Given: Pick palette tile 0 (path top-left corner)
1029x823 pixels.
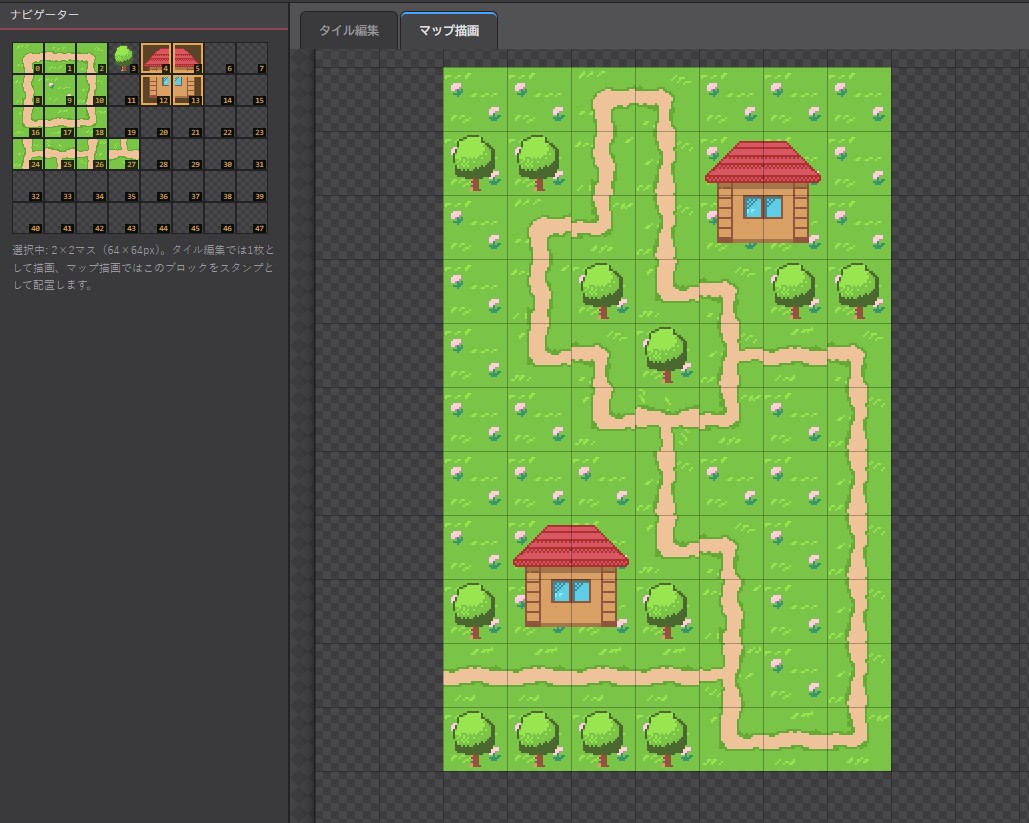Looking at the screenshot, I should point(28,58).
